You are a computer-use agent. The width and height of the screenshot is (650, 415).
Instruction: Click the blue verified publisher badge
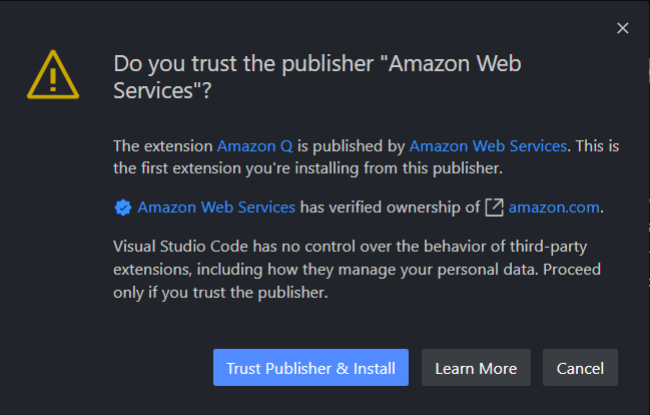[x=123, y=208]
